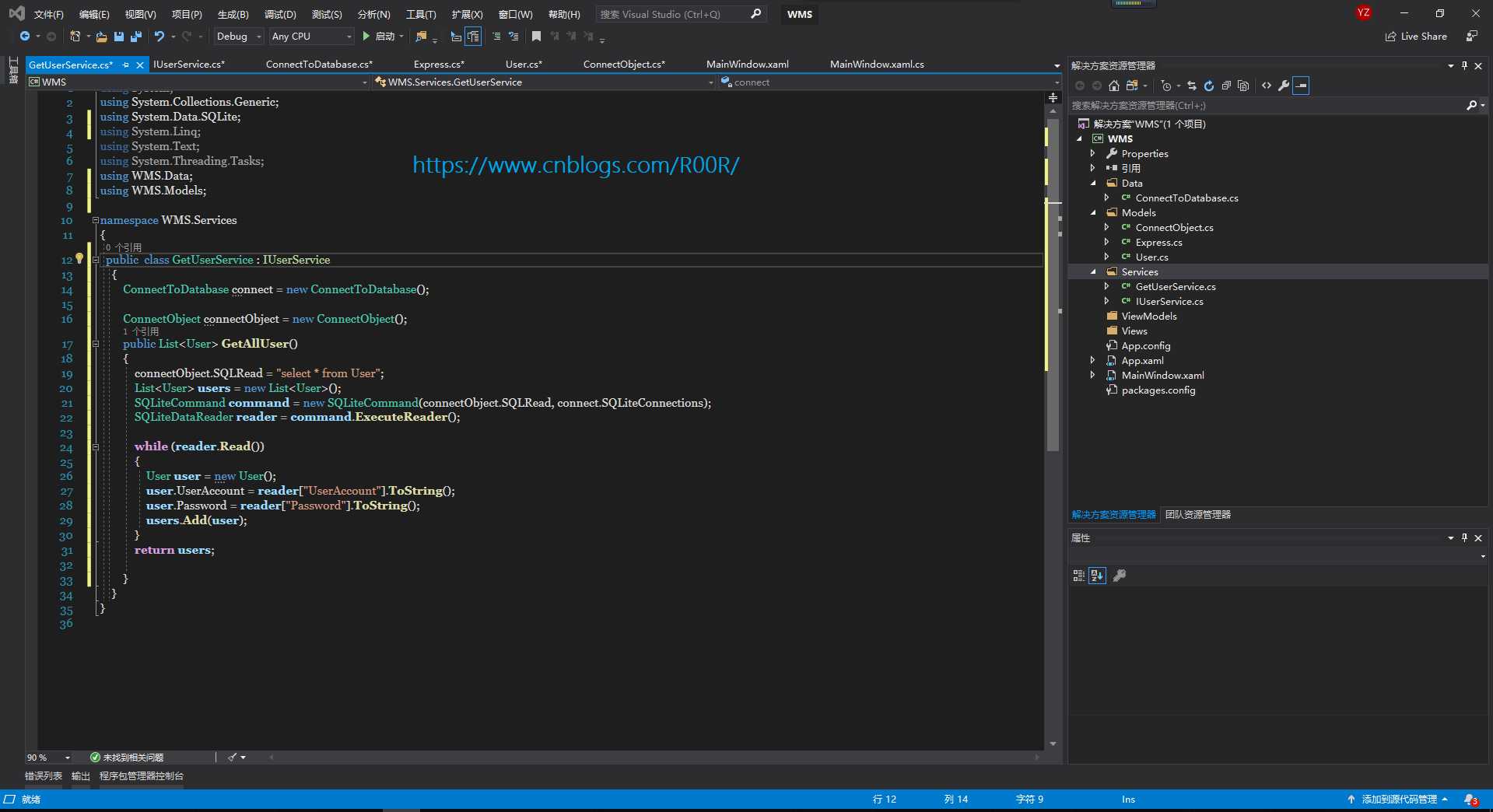Switch to the IUserService.cs tab

[x=189, y=65]
